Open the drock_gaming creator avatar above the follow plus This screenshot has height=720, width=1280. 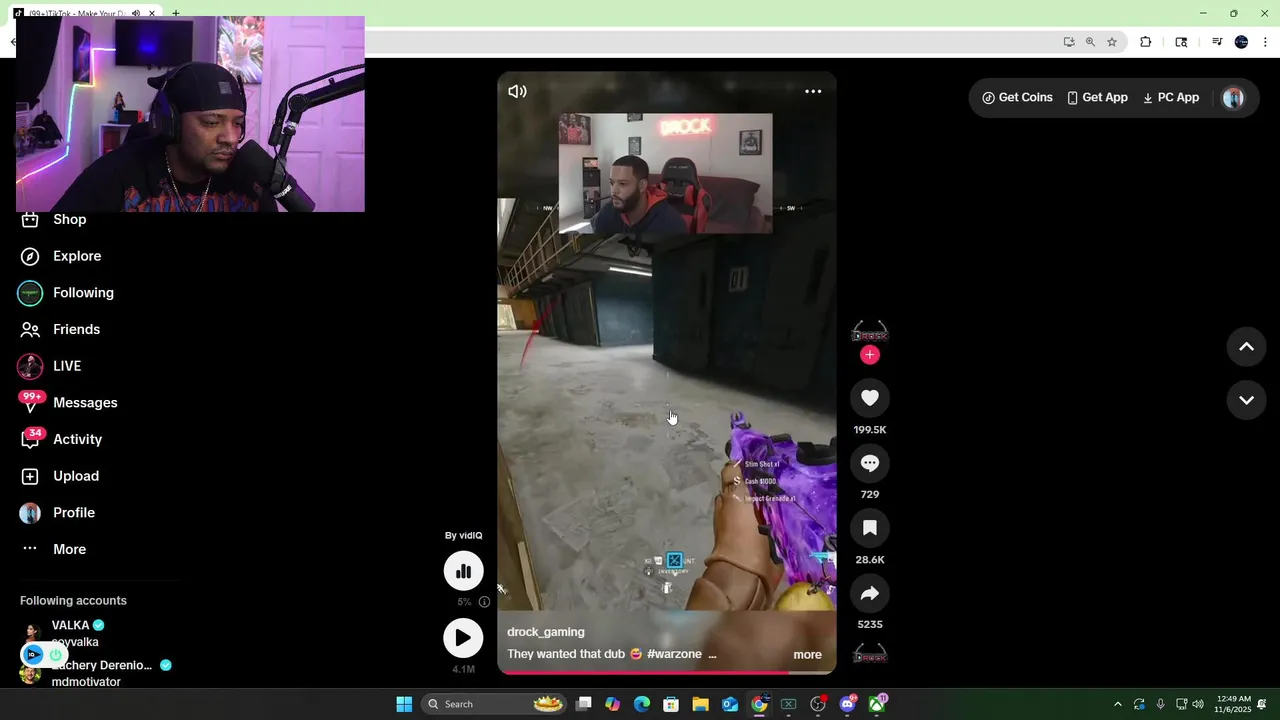[870, 331]
